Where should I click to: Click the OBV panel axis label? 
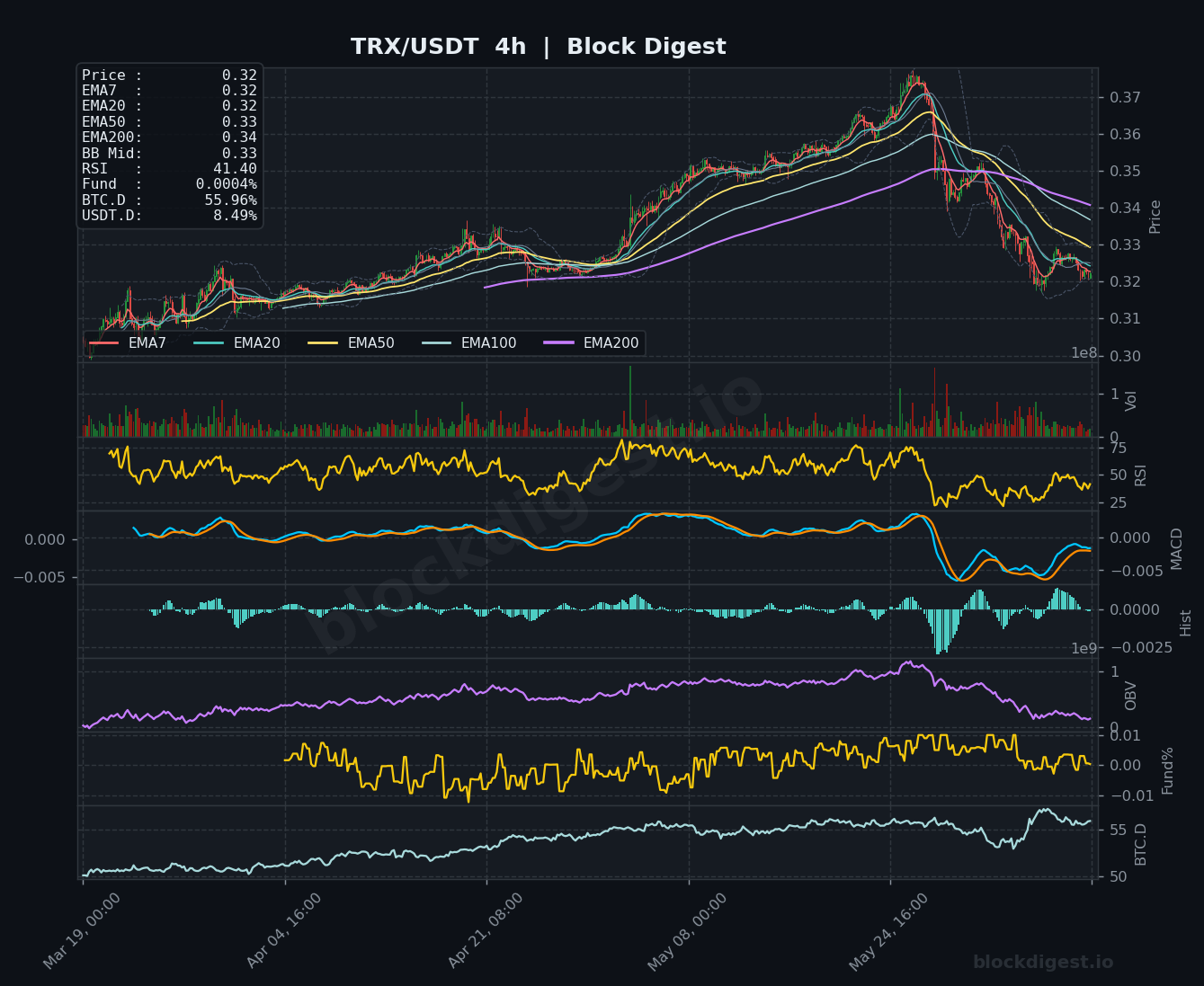click(x=1131, y=696)
